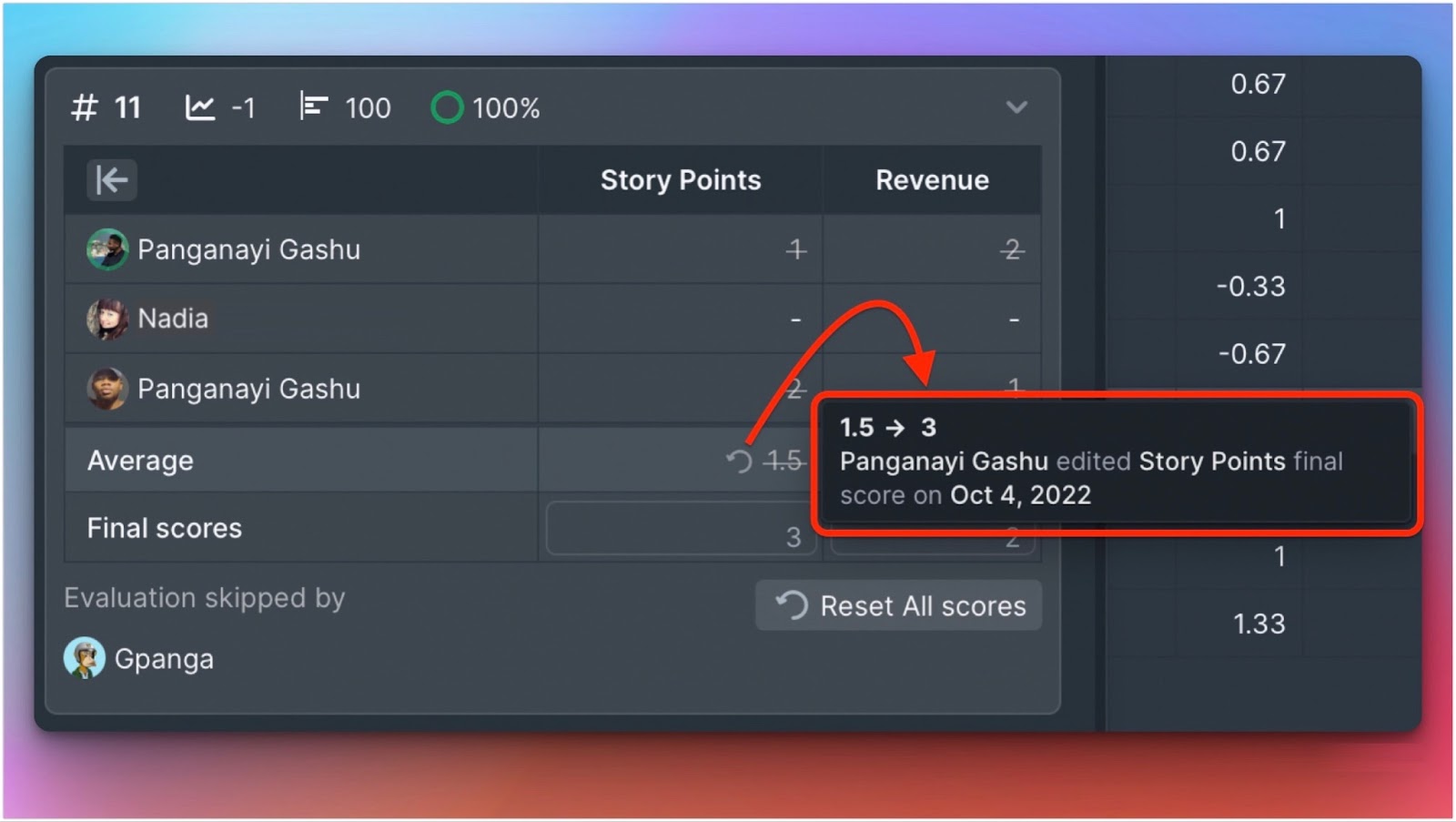Click the collapse-to-left arrow icon
The height and width of the screenshot is (822, 1456).
[x=111, y=180]
